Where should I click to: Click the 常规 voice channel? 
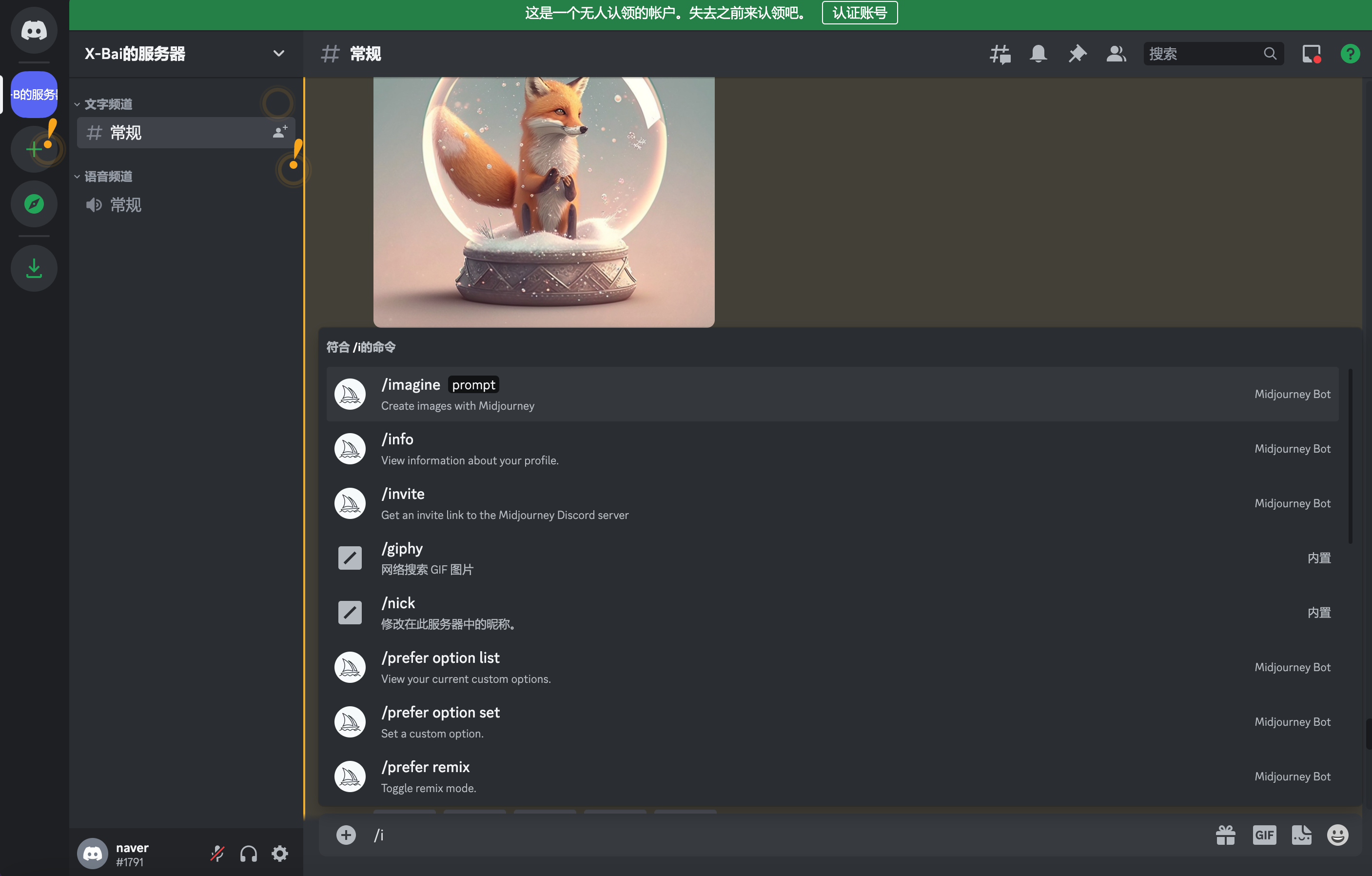[x=125, y=204]
